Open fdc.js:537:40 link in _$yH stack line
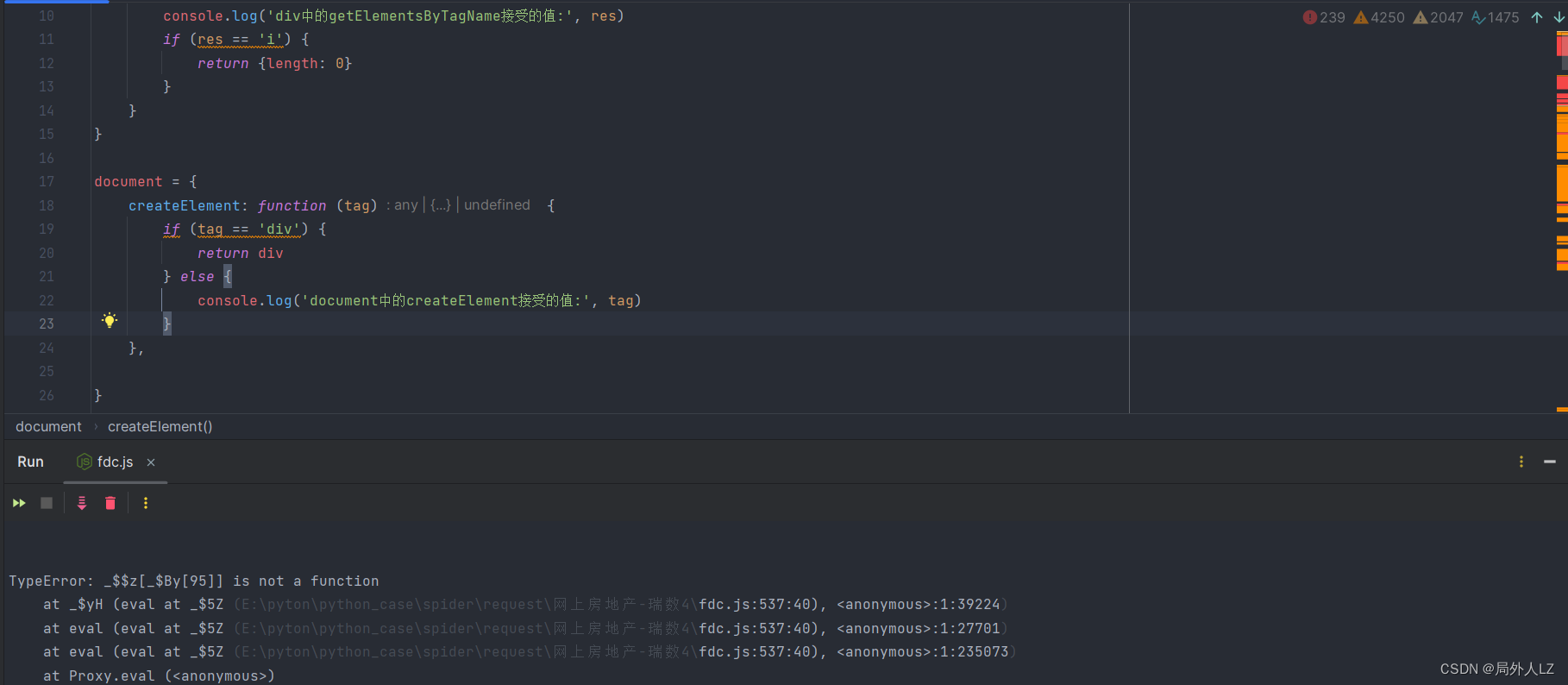This screenshot has height=685, width=1568. [758, 605]
